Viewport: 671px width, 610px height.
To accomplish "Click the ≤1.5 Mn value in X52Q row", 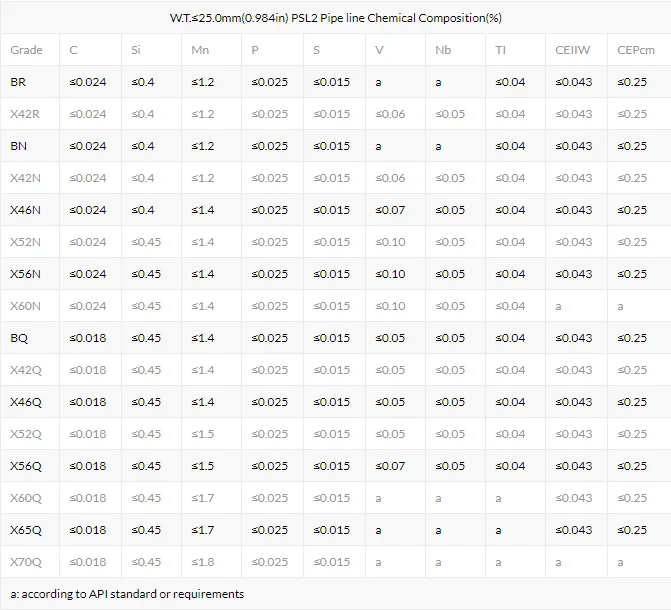I will pyautogui.click(x=203, y=434).
